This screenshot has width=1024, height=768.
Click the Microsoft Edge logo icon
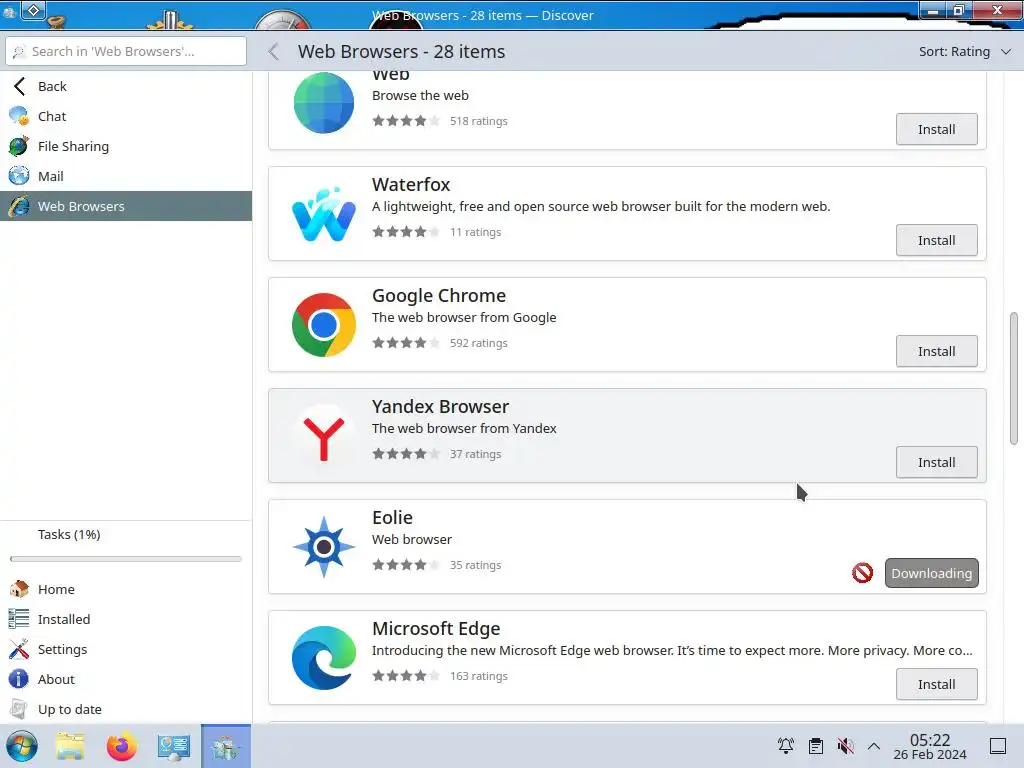click(x=324, y=658)
